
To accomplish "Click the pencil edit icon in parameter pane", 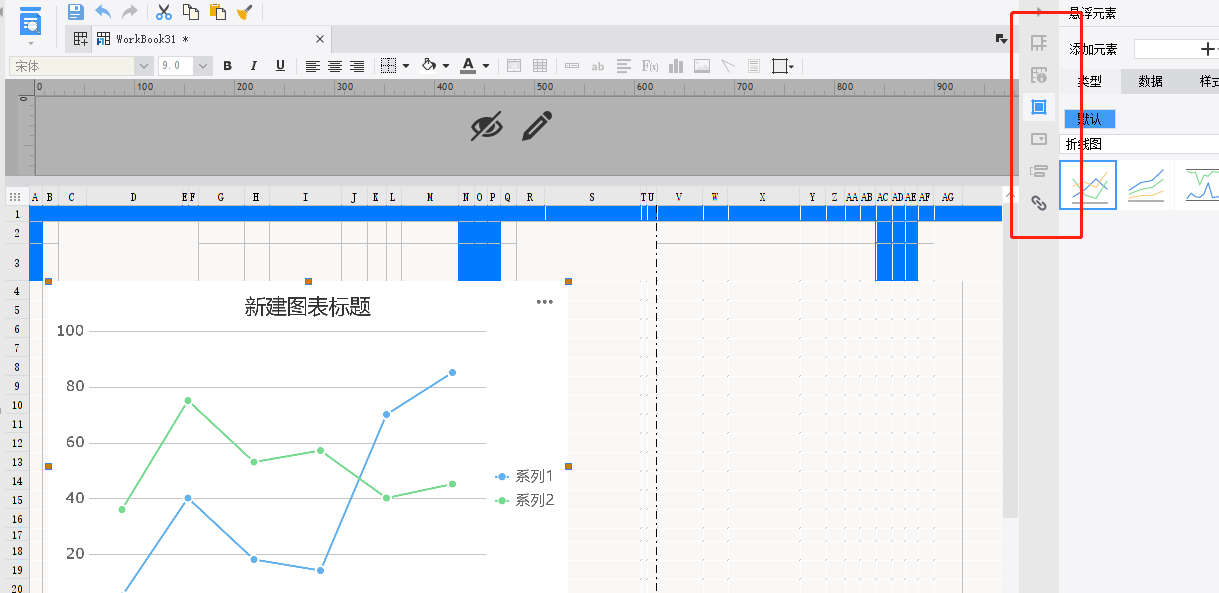I will (x=537, y=126).
